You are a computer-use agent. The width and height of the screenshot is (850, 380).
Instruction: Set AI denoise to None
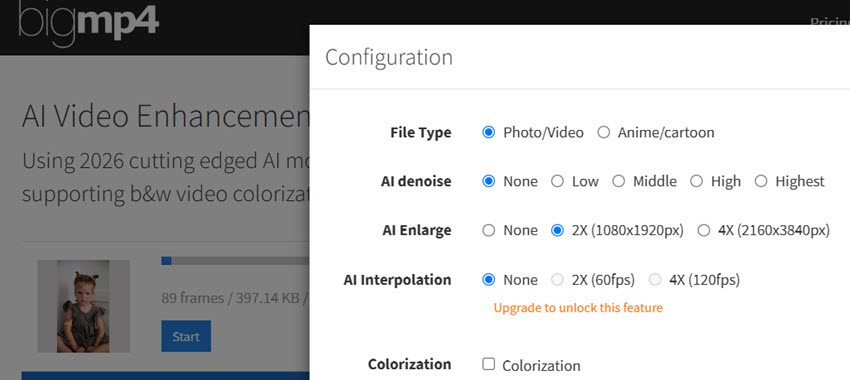[x=488, y=181]
